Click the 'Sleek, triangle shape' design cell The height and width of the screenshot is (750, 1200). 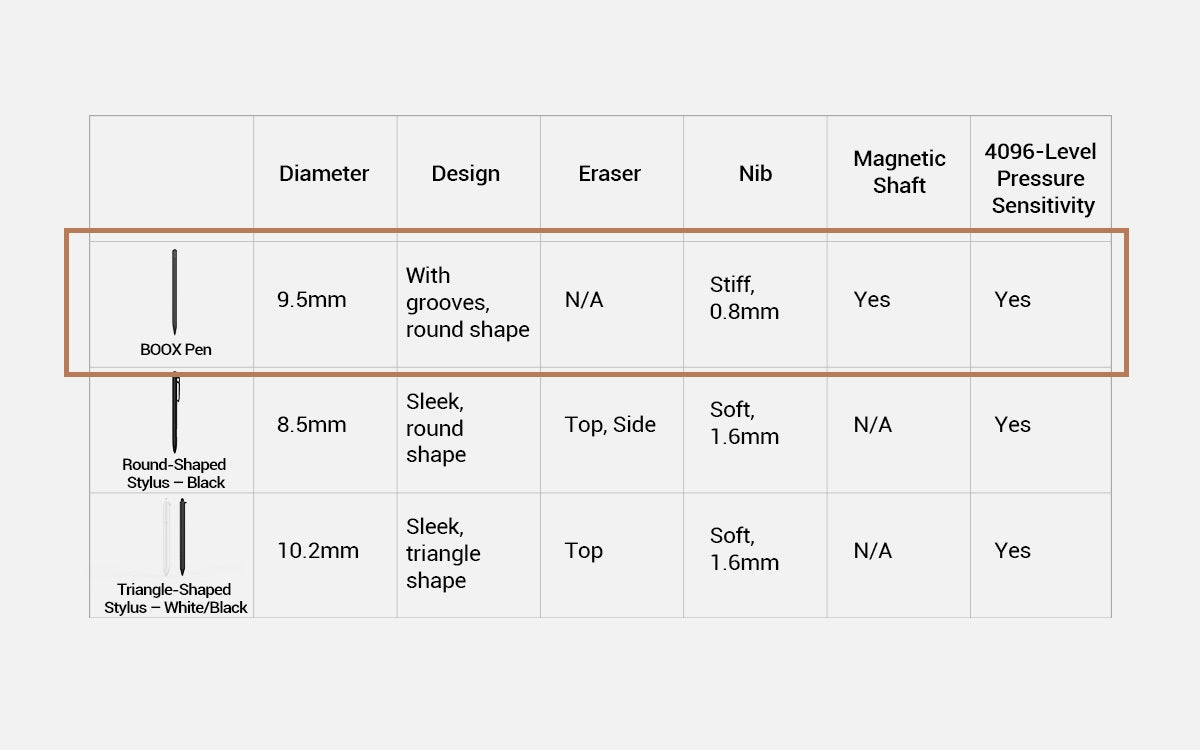443,553
